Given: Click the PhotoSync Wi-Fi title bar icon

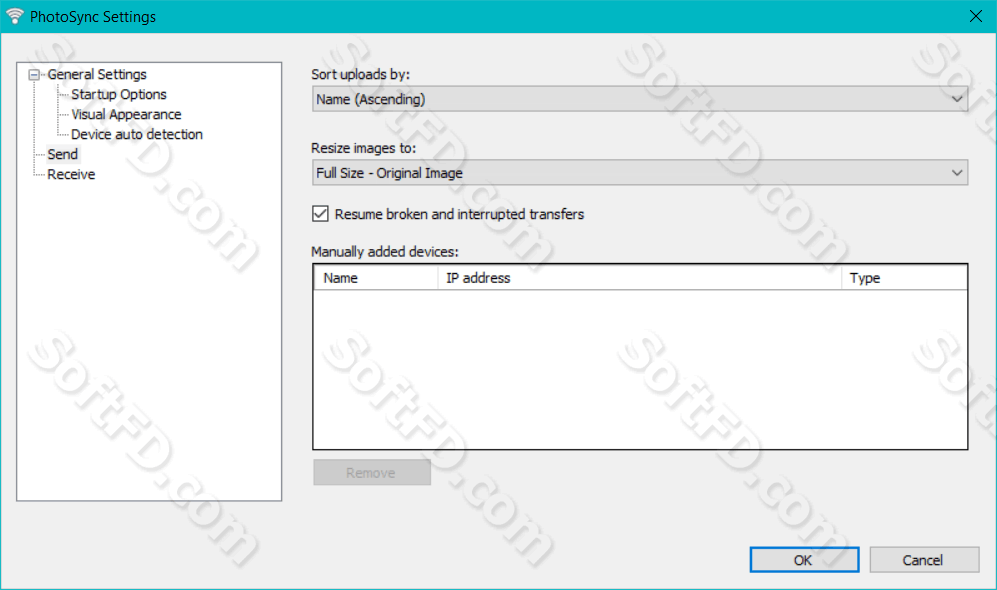Looking at the screenshot, I should 14,17.
